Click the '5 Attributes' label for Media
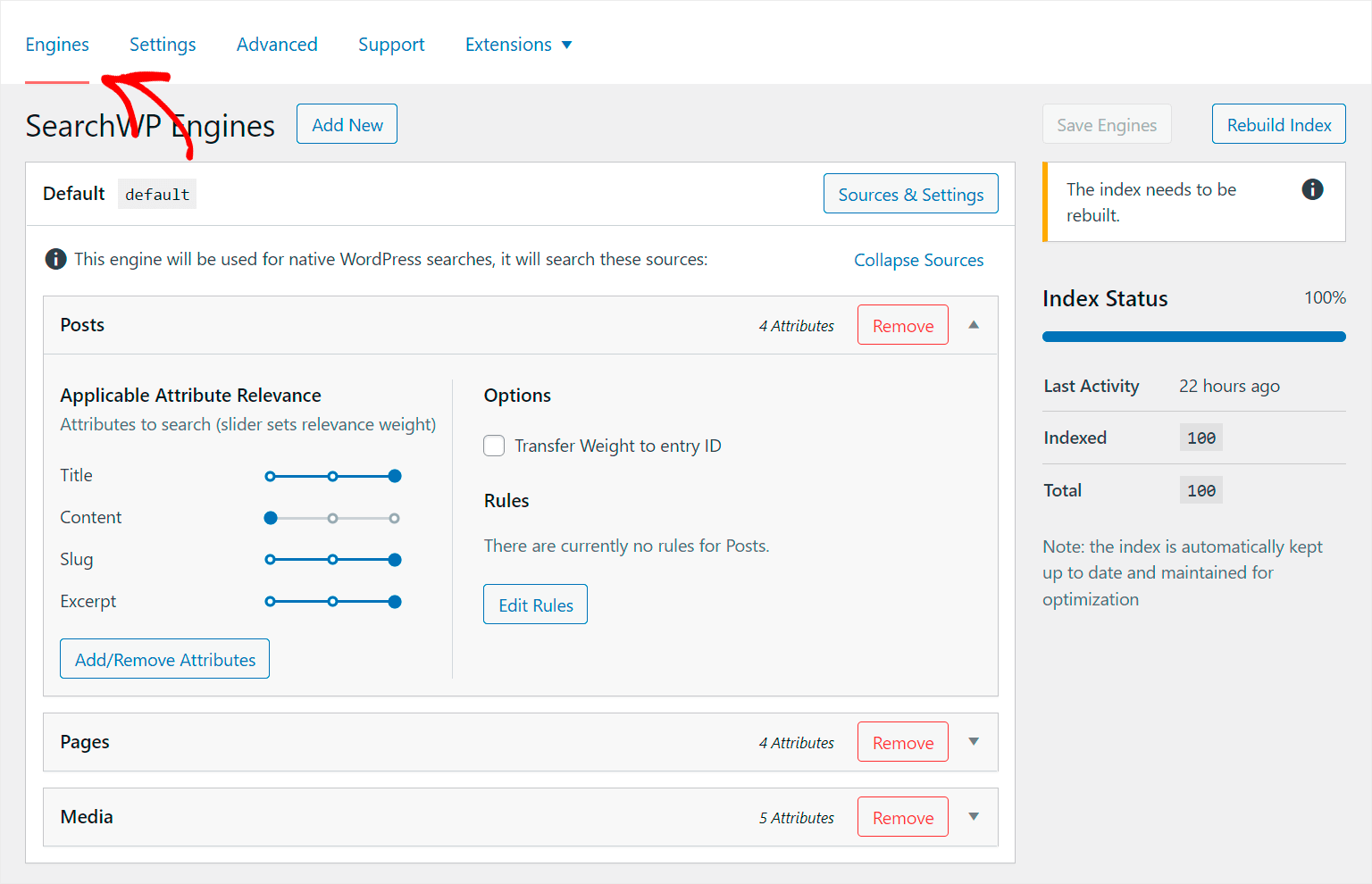1372x884 pixels. (x=797, y=818)
